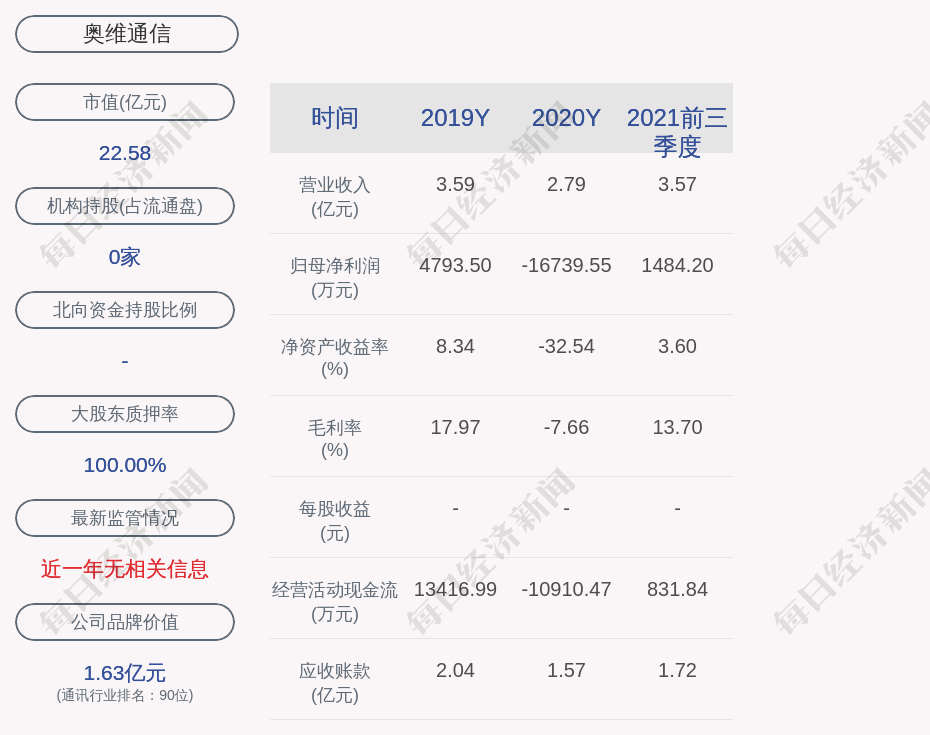Click the cash flow value 831.84
Viewport: 930px width, 735px height.
point(677,589)
